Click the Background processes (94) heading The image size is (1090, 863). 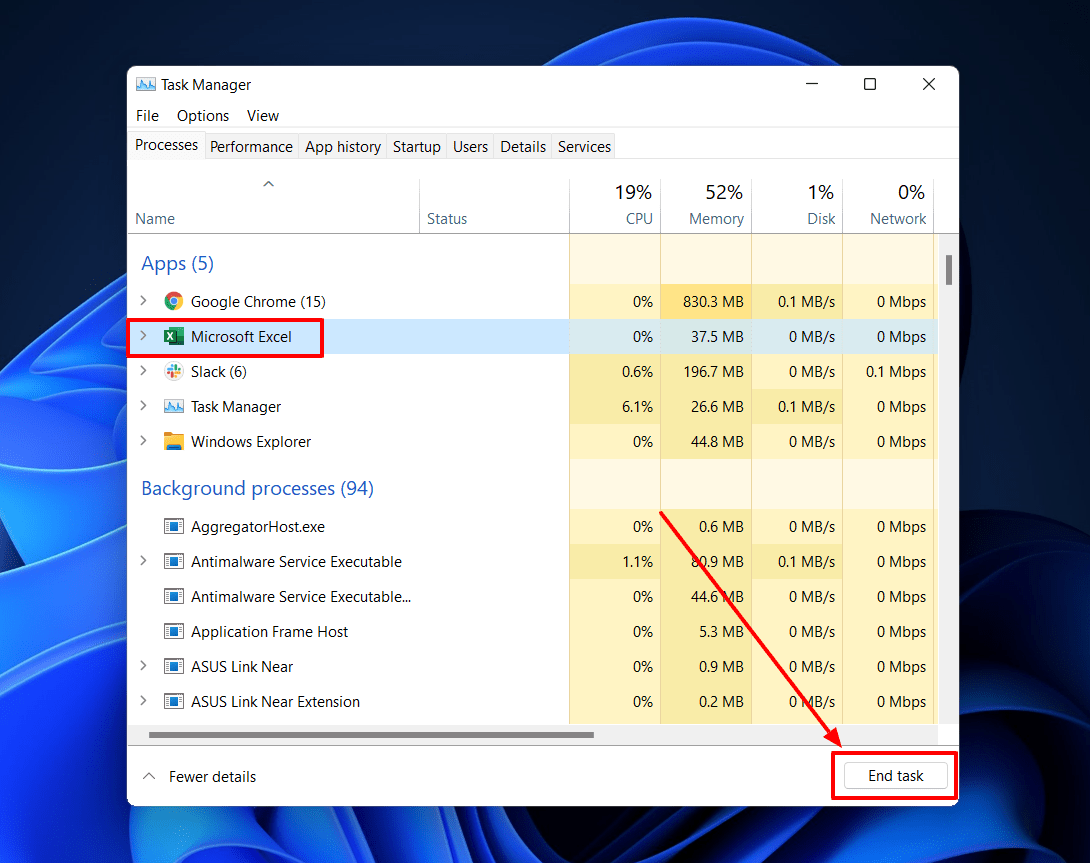pos(257,488)
